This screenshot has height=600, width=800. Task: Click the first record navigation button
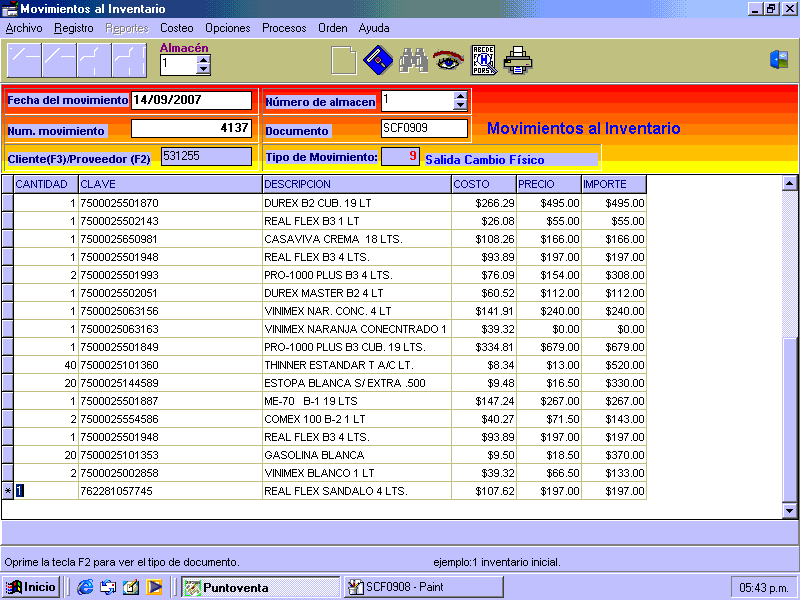point(24,61)
